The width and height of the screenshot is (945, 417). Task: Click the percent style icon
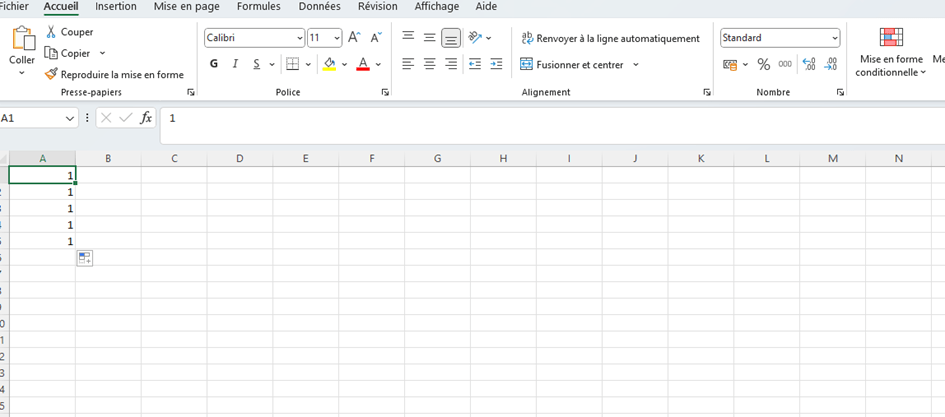tap(763, 64)
